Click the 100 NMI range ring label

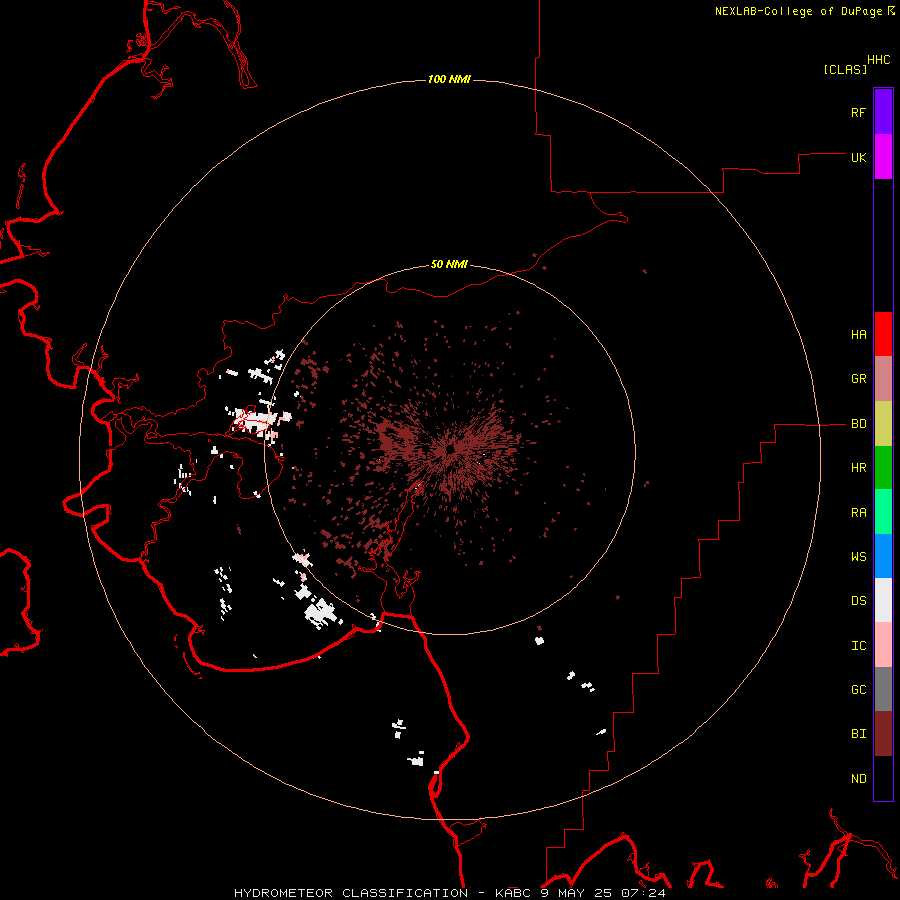point(449,79)
